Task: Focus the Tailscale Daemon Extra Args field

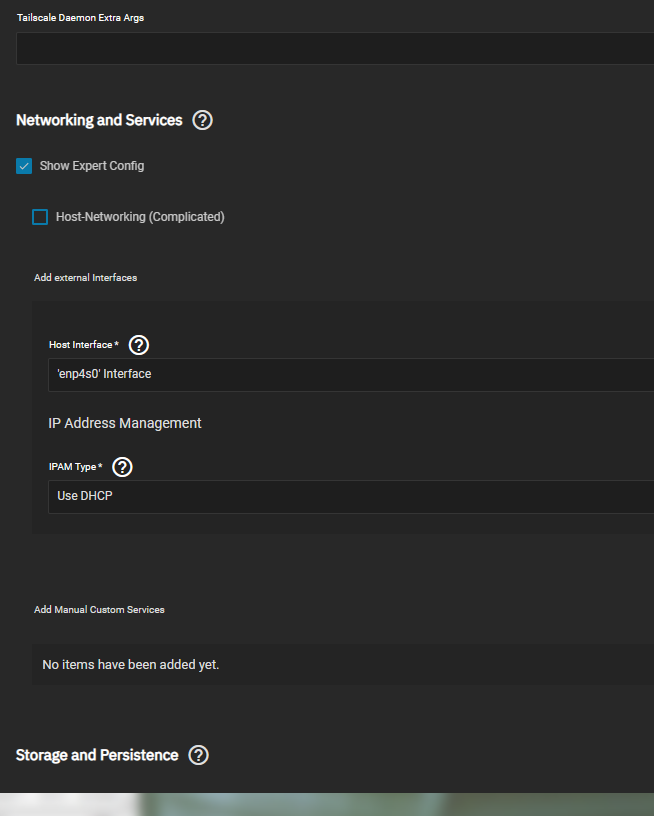Action: pyautogui.click(x=335, y=48)
